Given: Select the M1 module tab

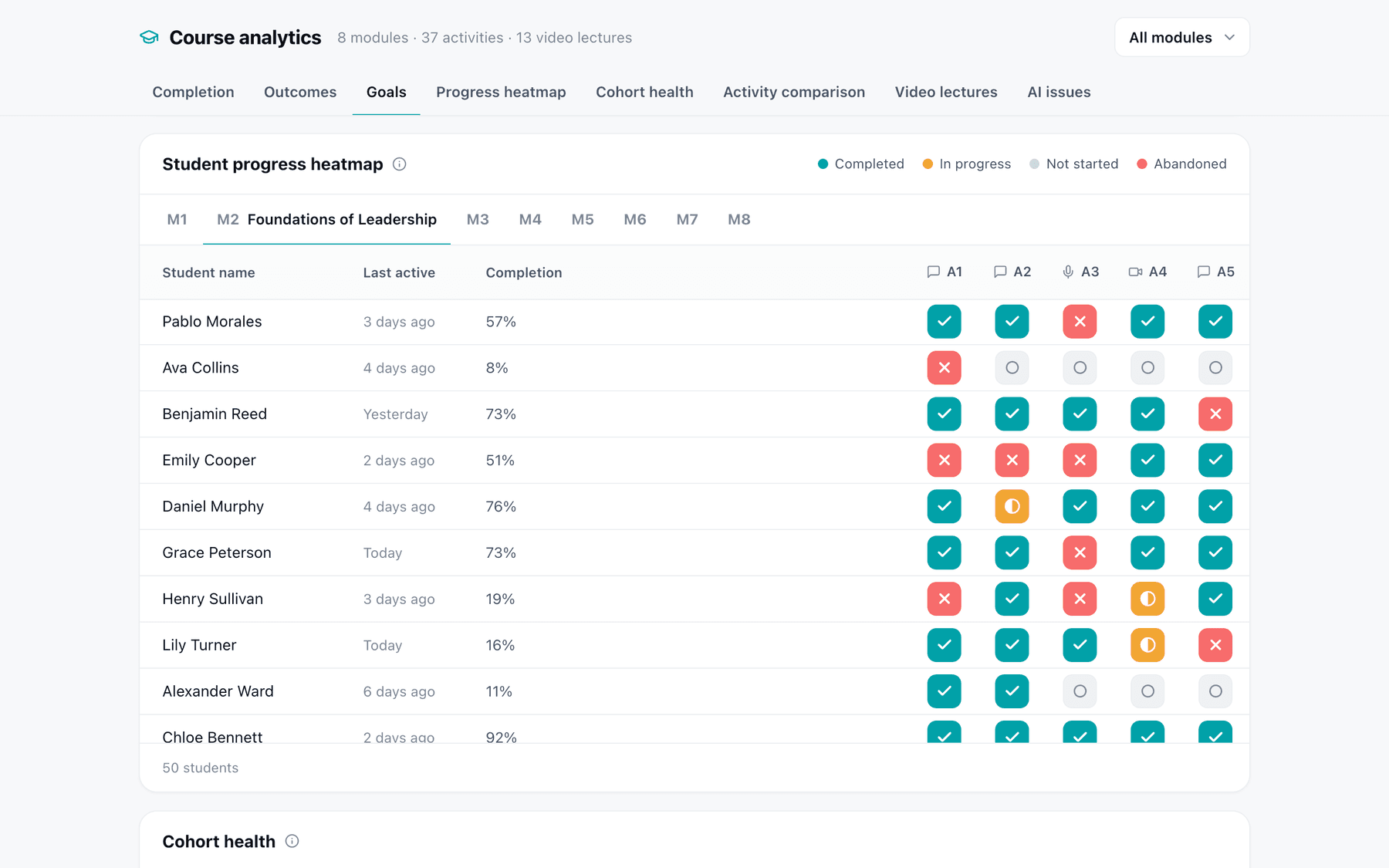Looking at the screenshot, I should pos(177,219).
